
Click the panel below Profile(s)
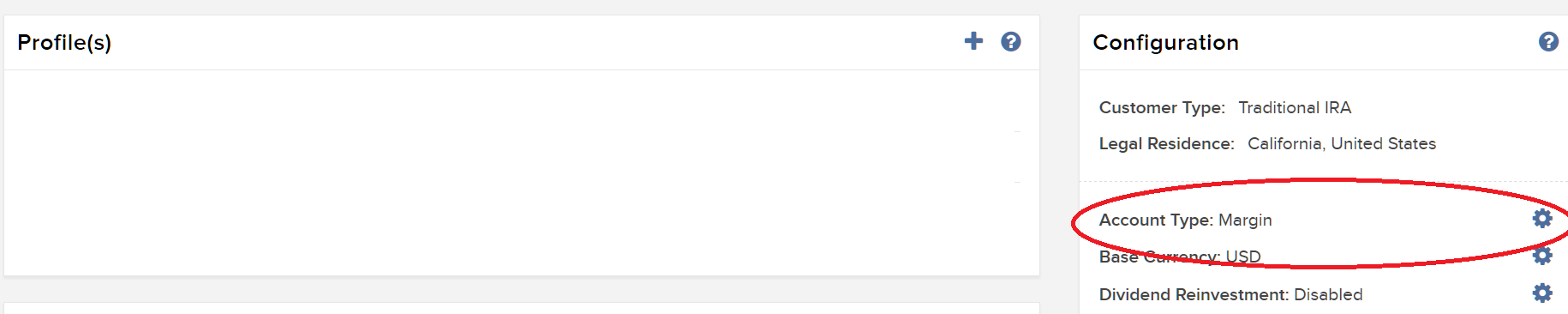pos(521,308)
